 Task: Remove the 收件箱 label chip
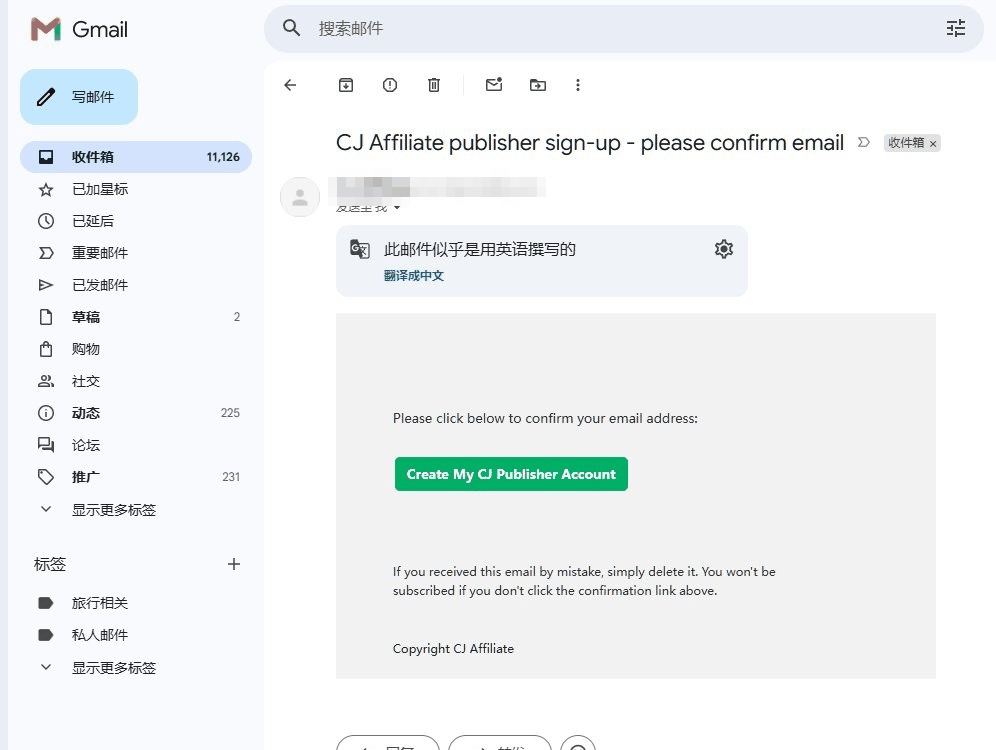click(x=933, y=144)
